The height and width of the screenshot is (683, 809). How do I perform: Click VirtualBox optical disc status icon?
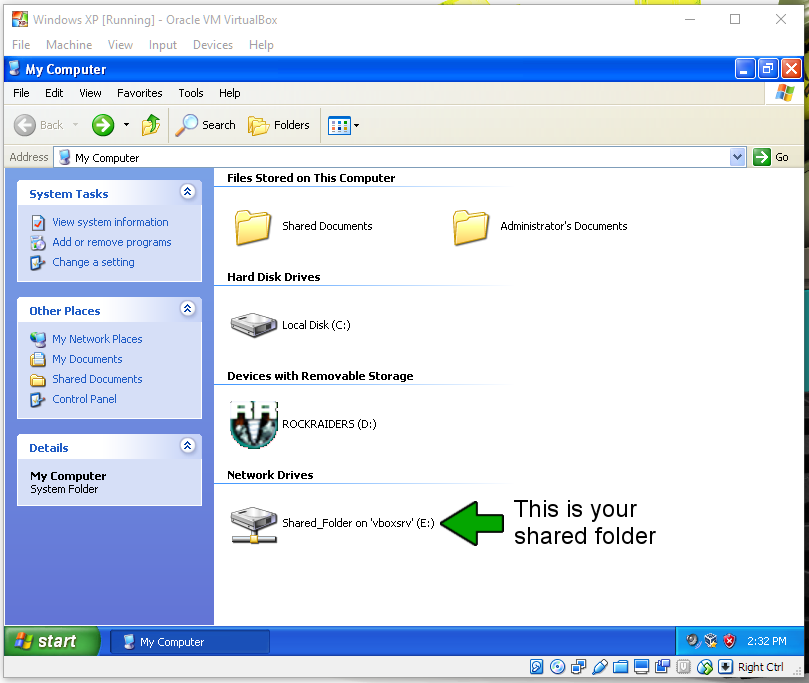click(x=557, y=667)
